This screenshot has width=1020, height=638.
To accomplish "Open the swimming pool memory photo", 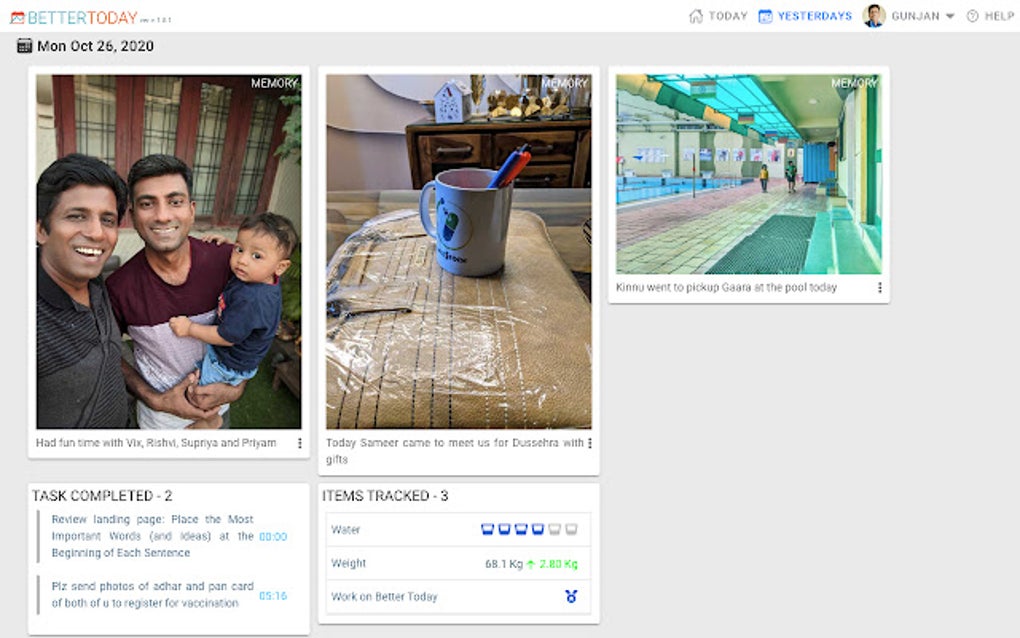I will 749,174.
